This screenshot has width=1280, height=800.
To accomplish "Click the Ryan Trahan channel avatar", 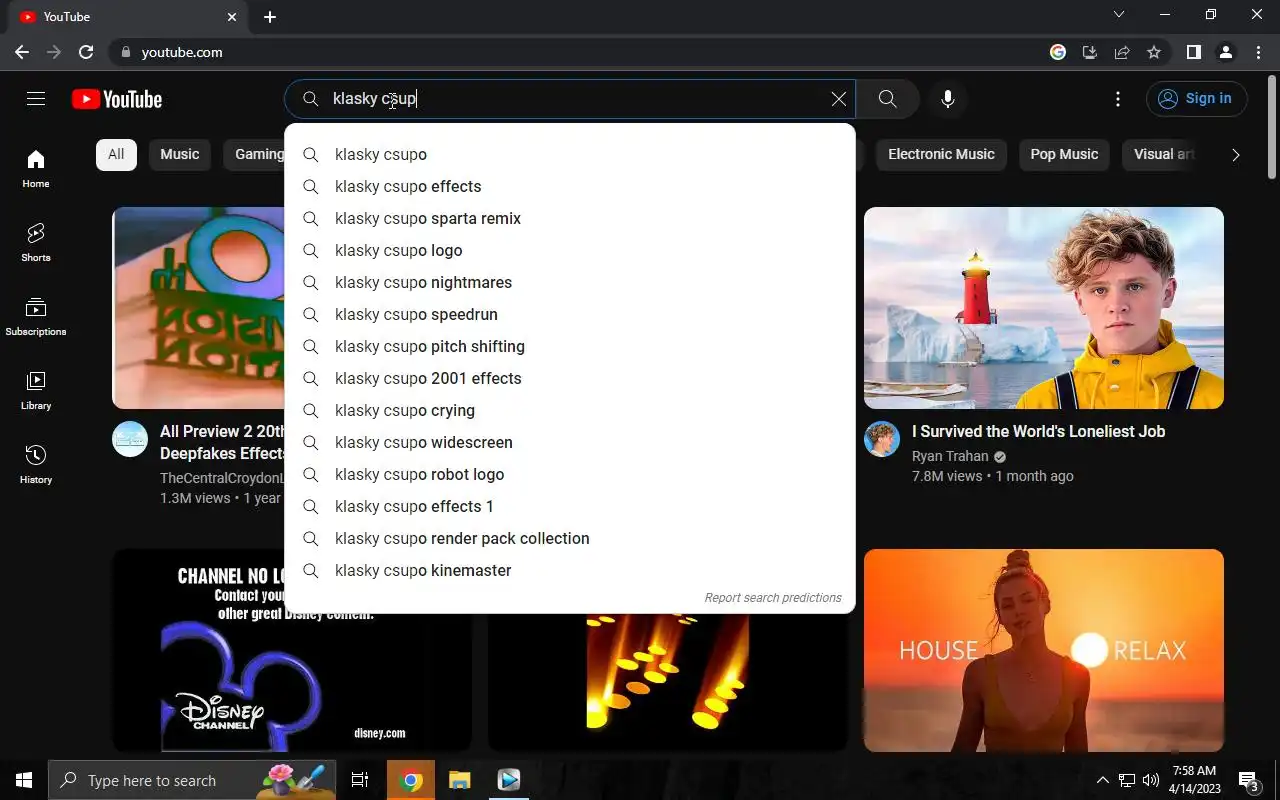I will [882, 439].
